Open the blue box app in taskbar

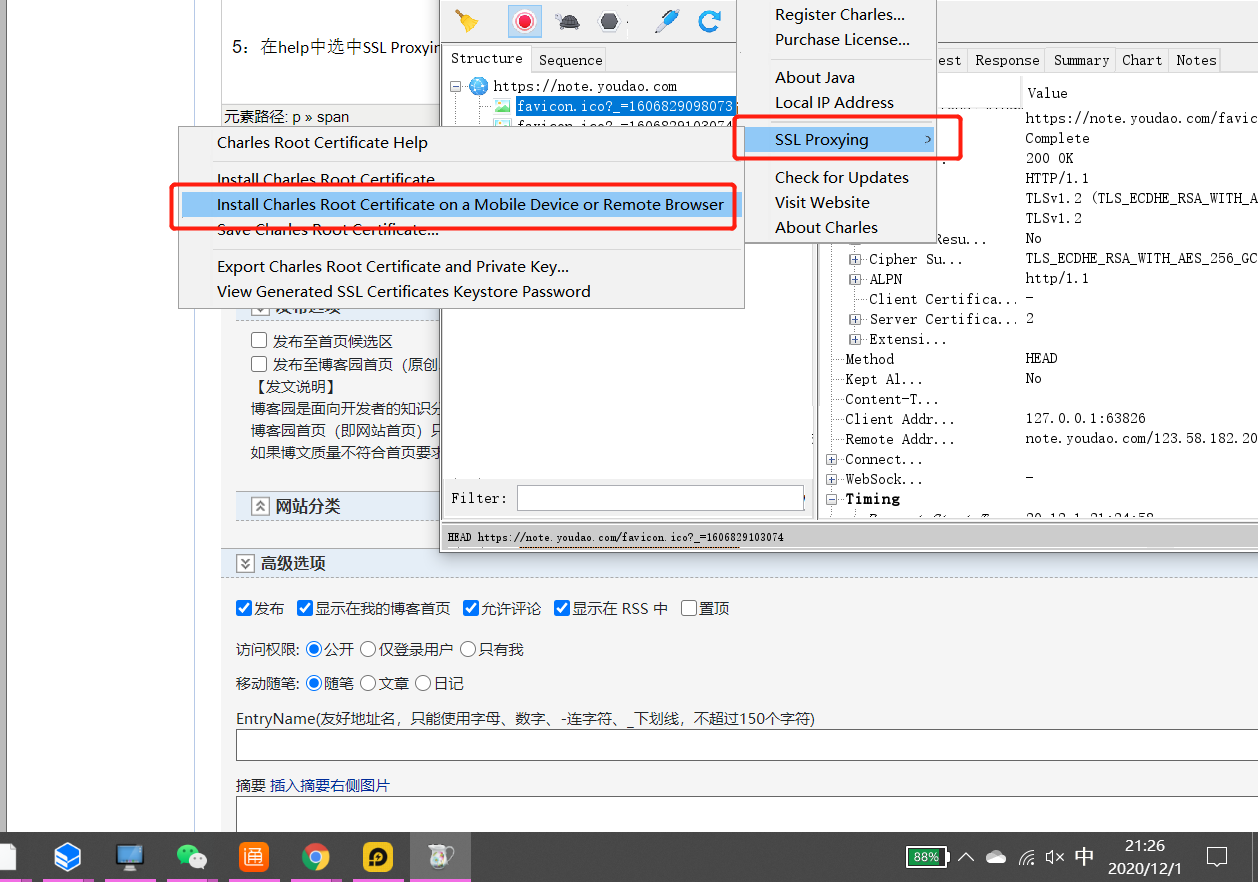click(67, 857)
